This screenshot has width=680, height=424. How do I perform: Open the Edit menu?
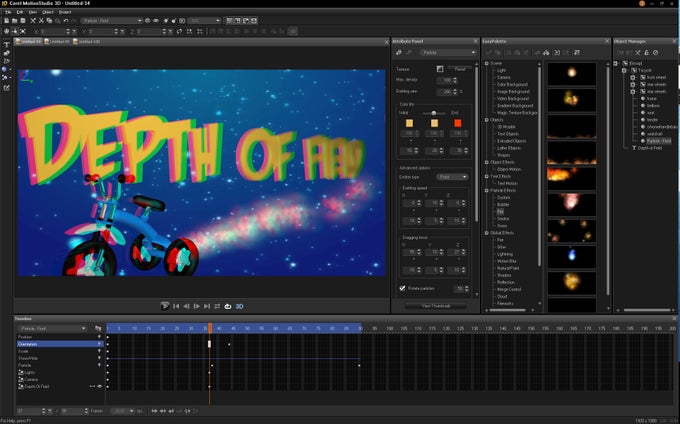[x=20, y=11]
